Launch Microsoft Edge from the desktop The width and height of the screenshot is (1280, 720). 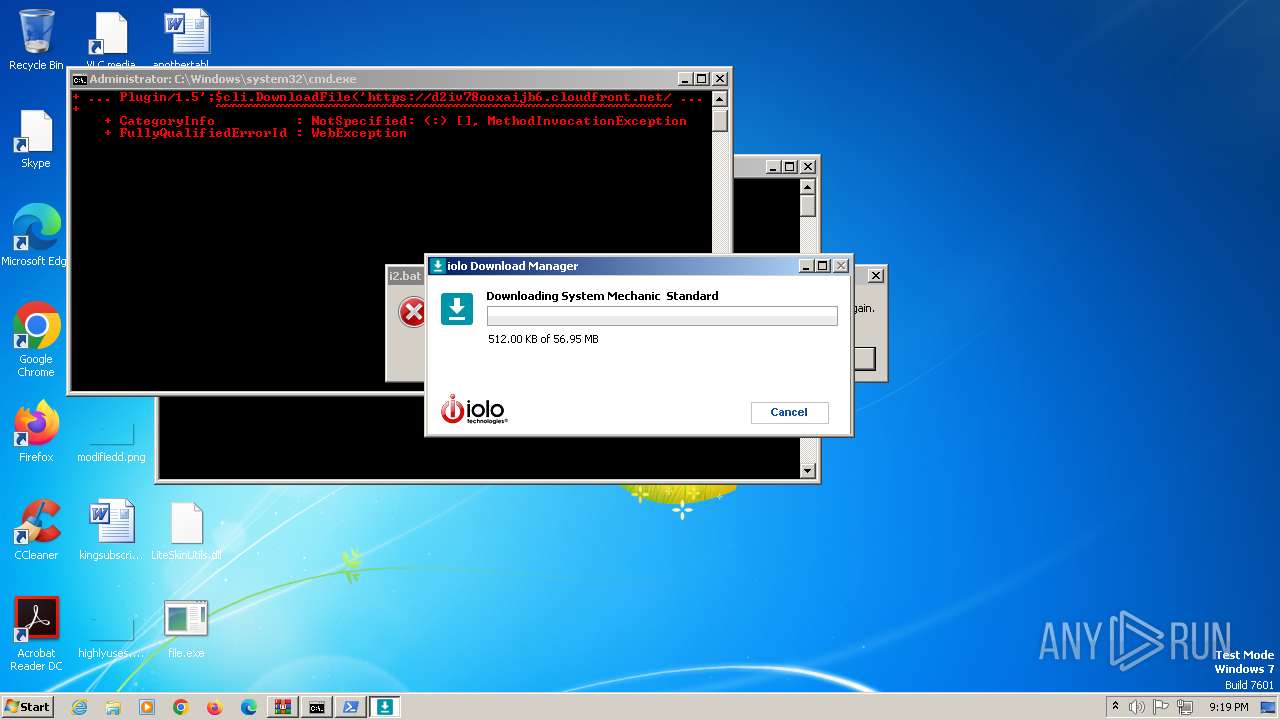point(36,236)
